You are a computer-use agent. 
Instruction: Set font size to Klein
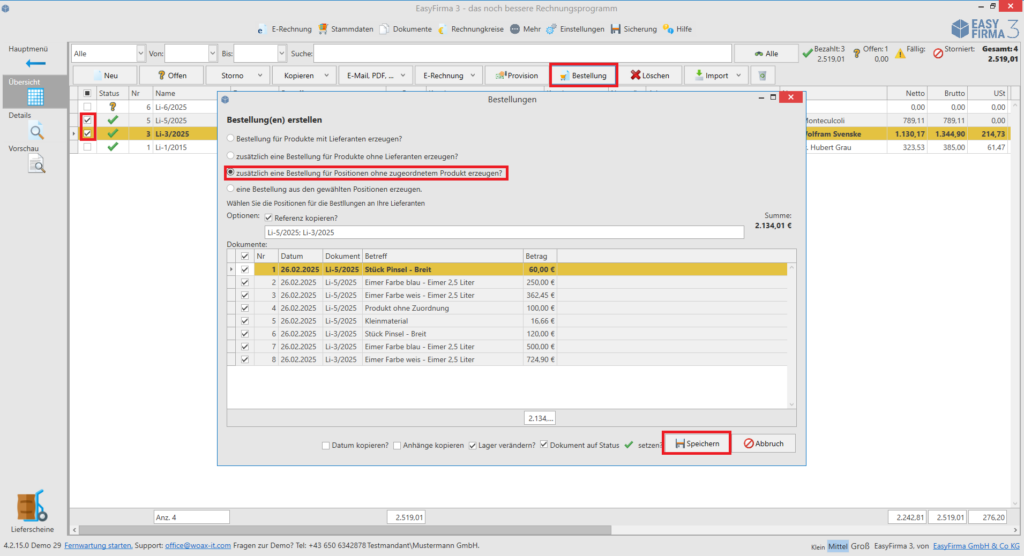tap(818, 546)
